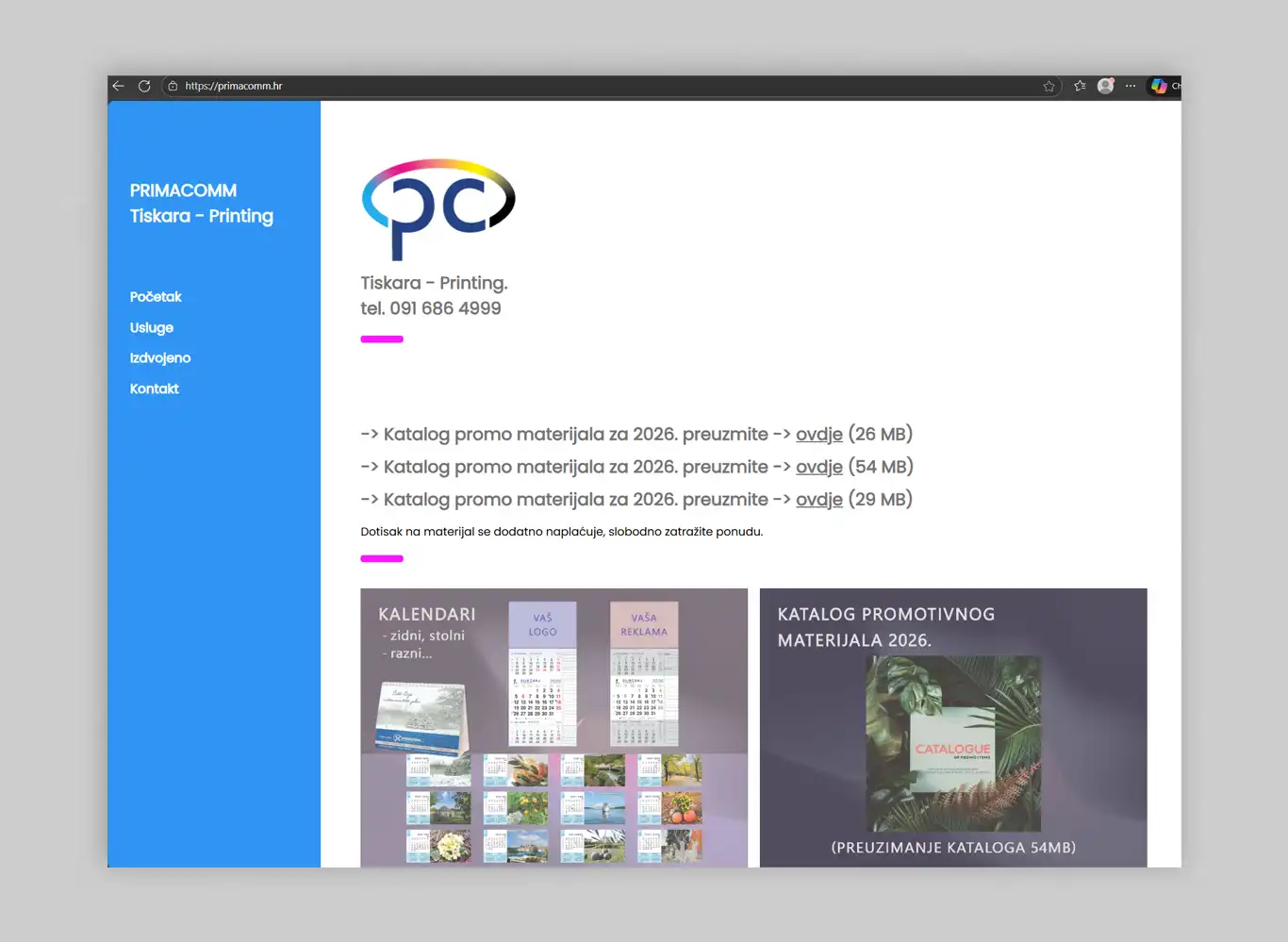Image resolution: width=1288 pixels, height=942 pixels.
Task: Open Kontakt page from sidebar
Action: 155,388
